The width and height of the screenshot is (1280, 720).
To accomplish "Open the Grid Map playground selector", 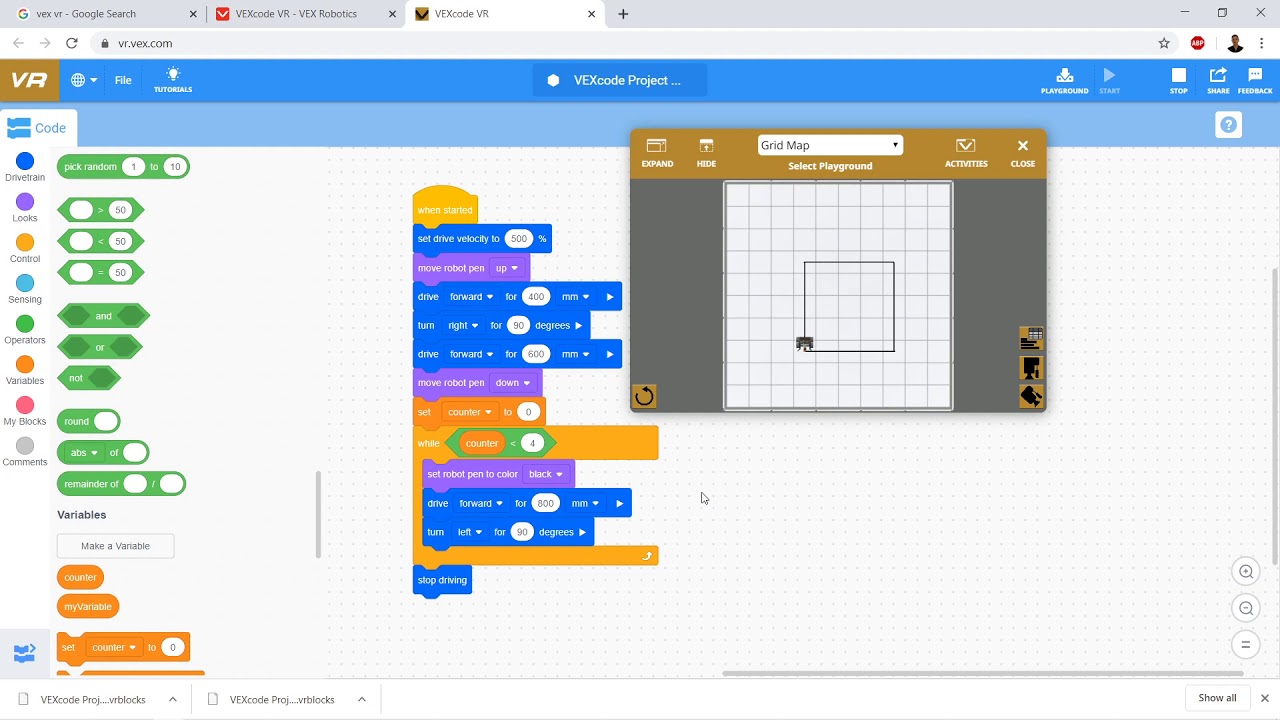I will (x=830, y=145).
